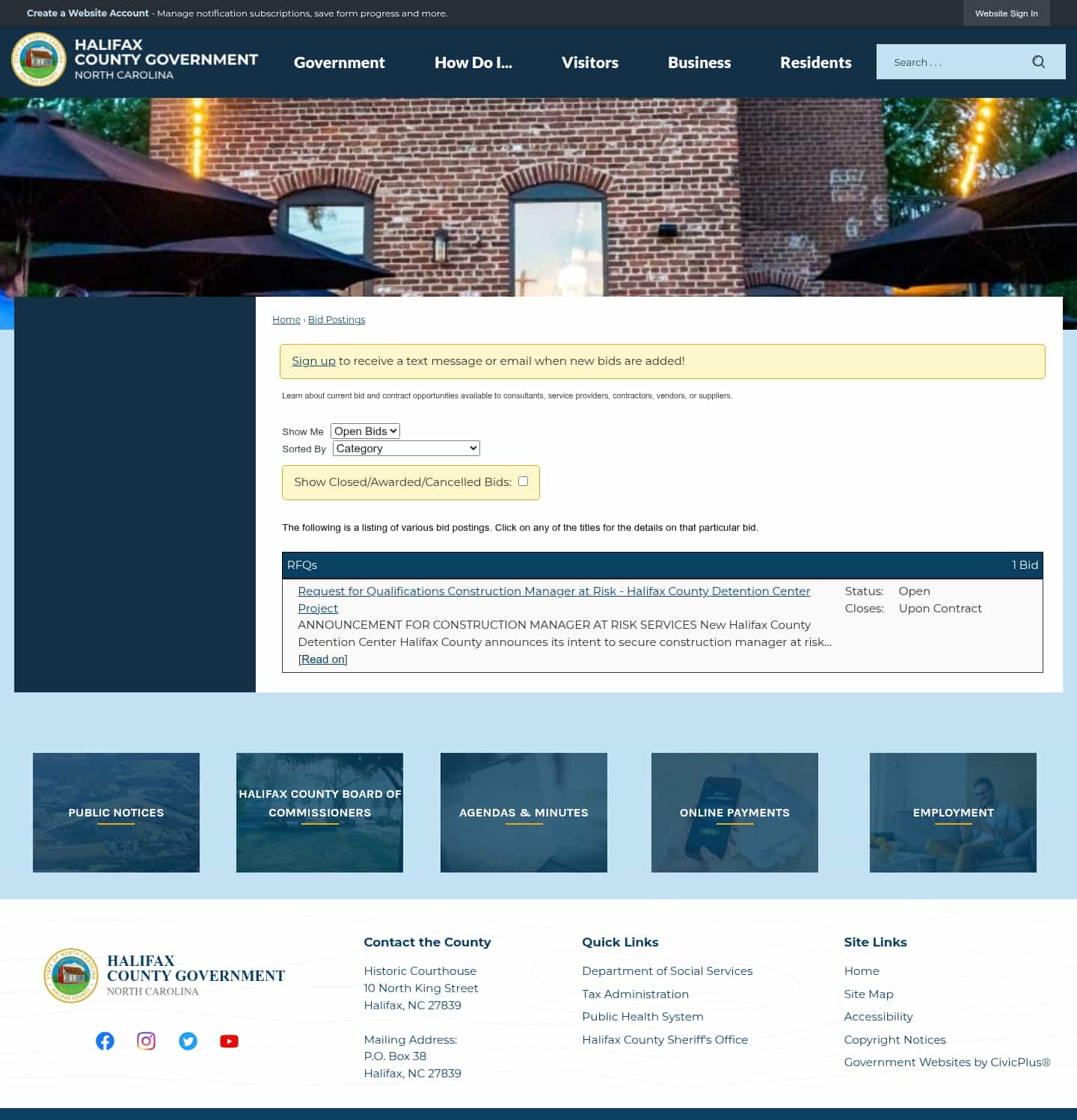Click Create a Website Account link
This screenshot has height=1120, width=1077.
coord(88,13)
